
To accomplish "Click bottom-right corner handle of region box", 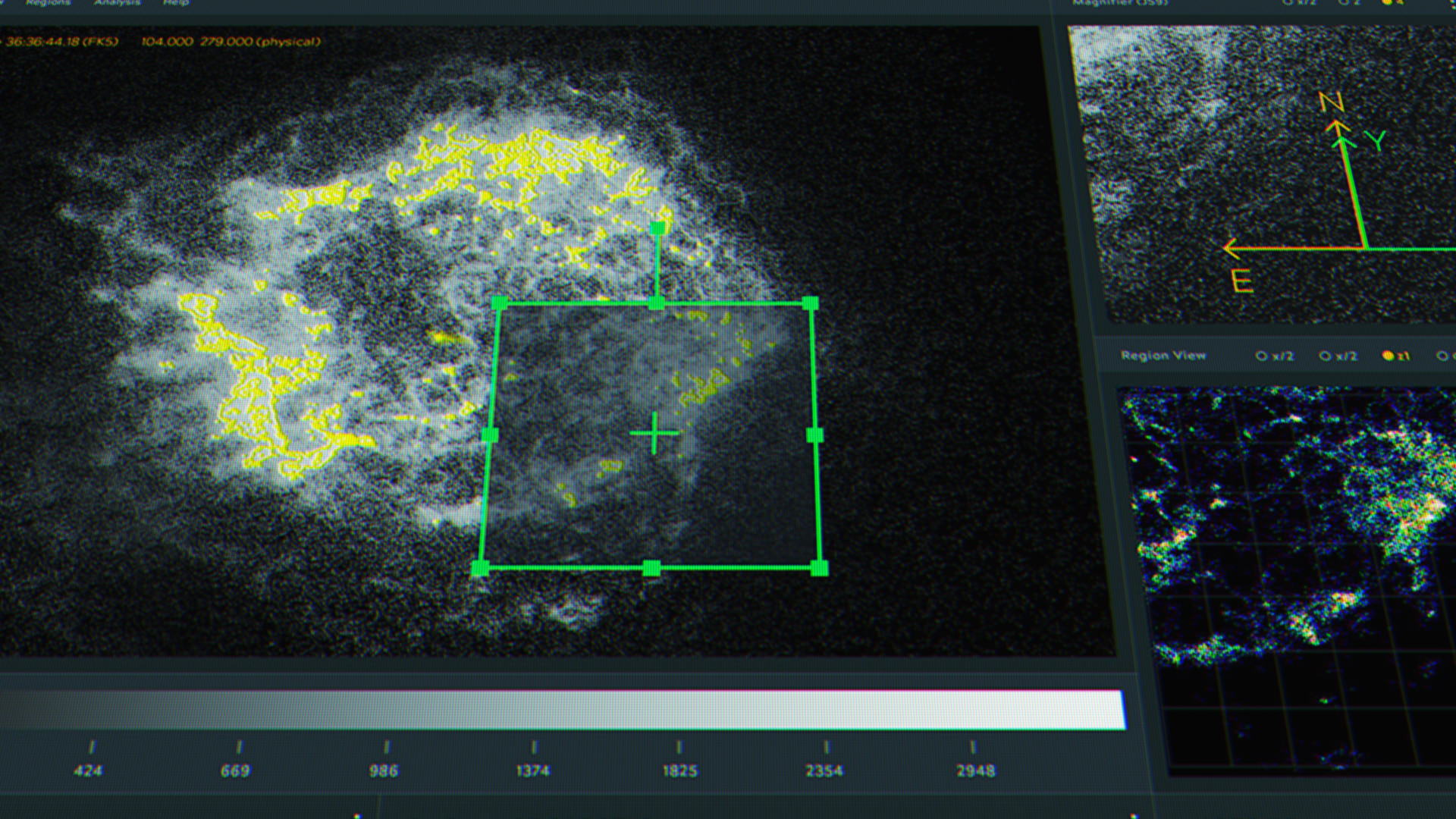I will click(819, 568).
